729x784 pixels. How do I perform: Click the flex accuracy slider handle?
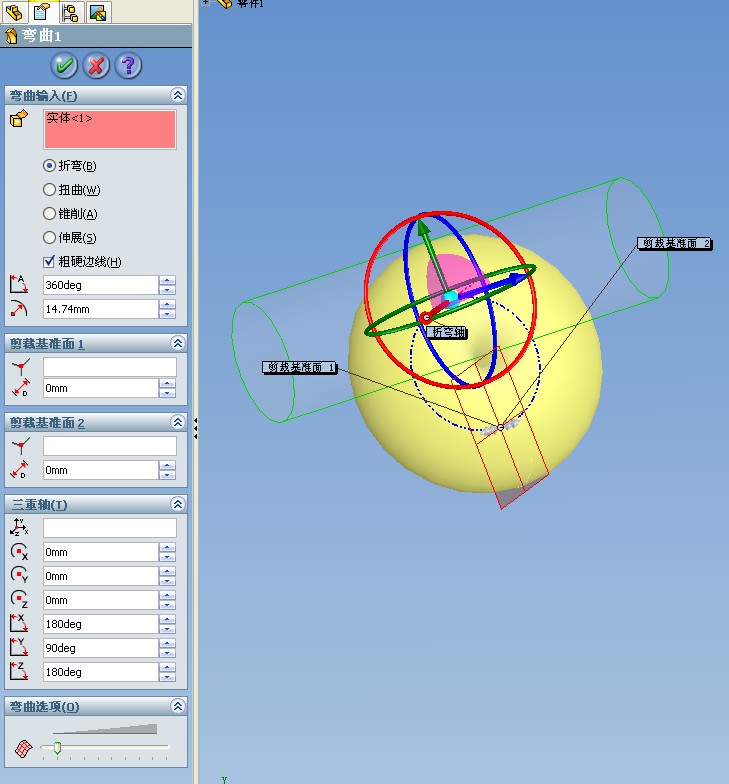[58, 748]
